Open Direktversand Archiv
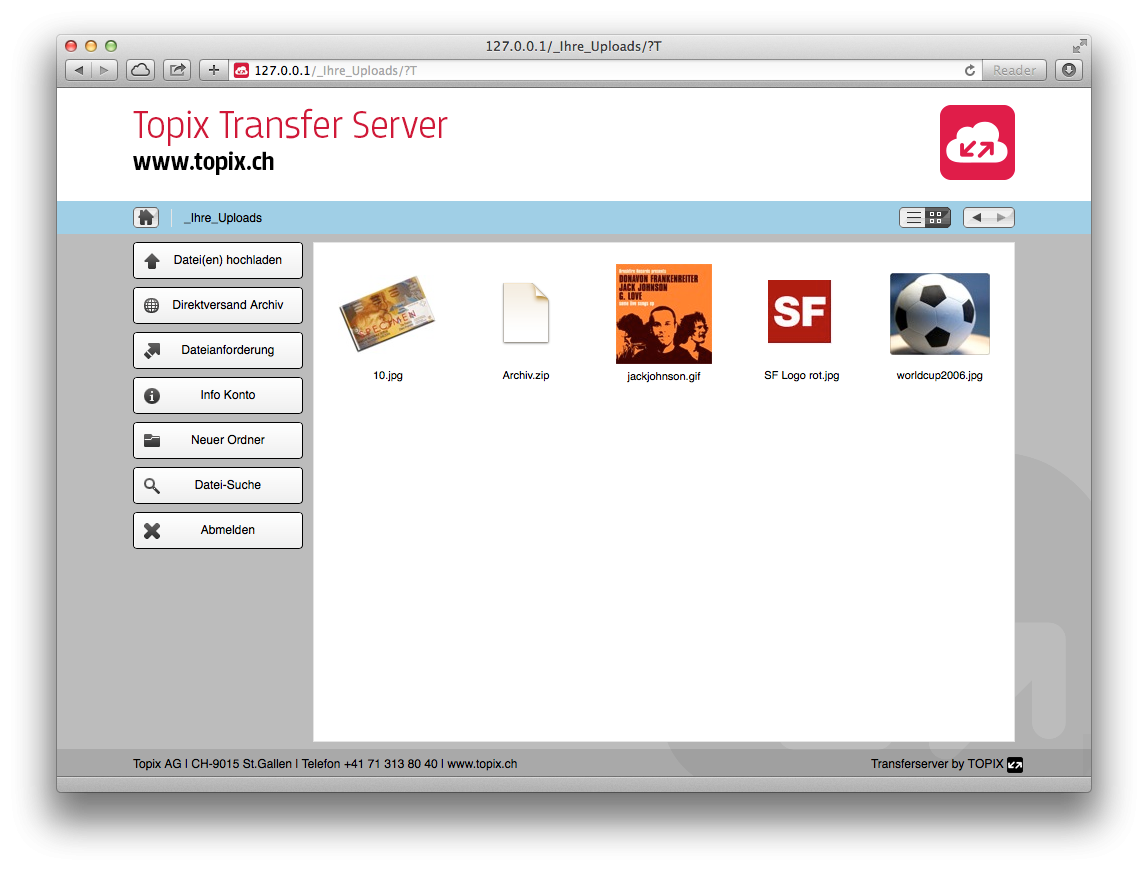This screenshot has width=1148, height=871. coord(217,305)
